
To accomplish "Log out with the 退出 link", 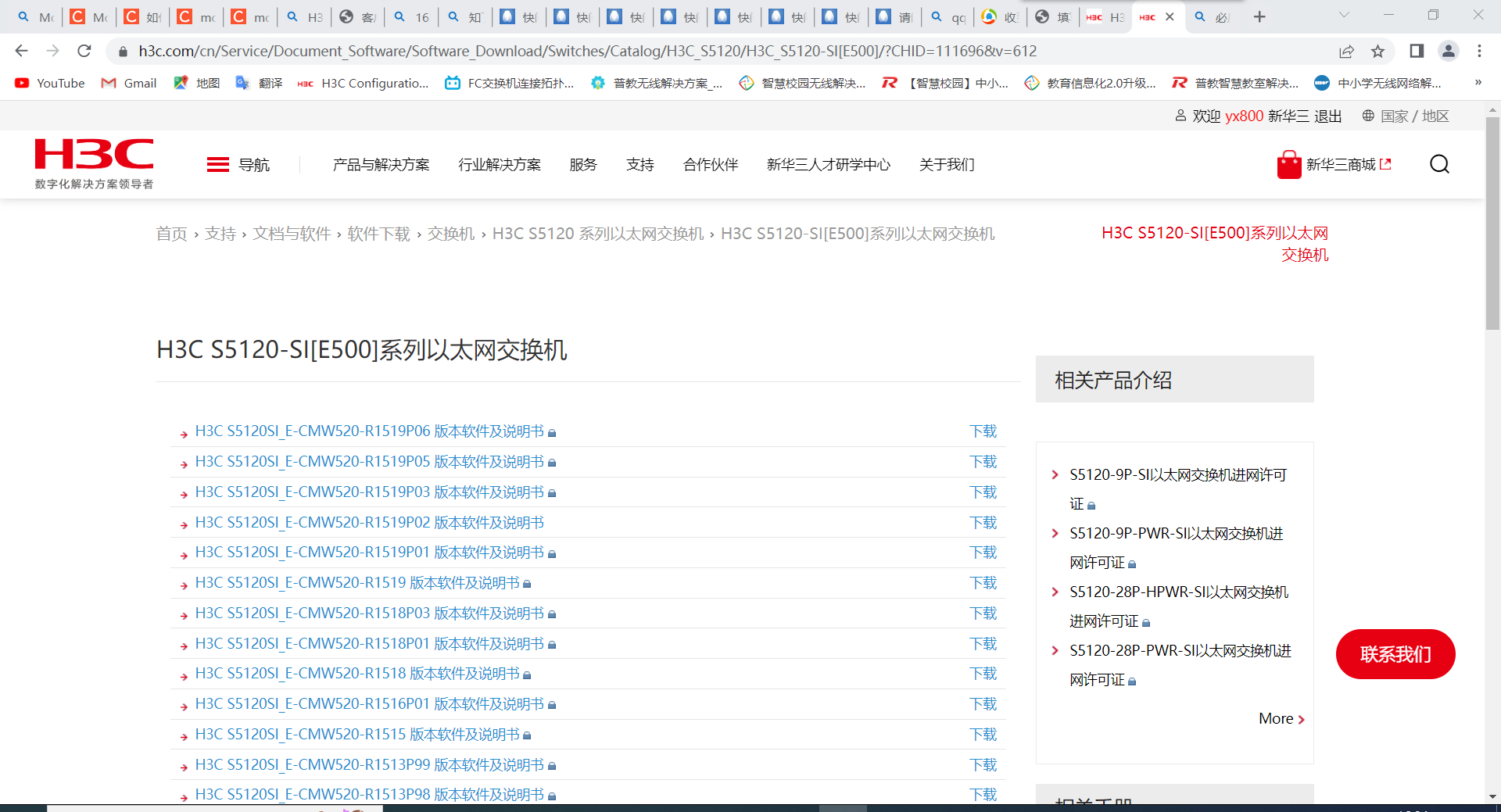I will pyautogui.click(x=1328, y=116).
